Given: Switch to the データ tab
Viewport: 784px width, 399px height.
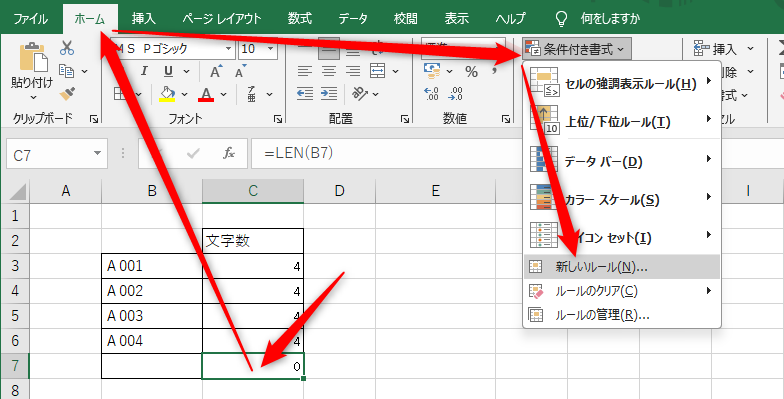Looking at the screenshot, I should [x=353, y=19].
